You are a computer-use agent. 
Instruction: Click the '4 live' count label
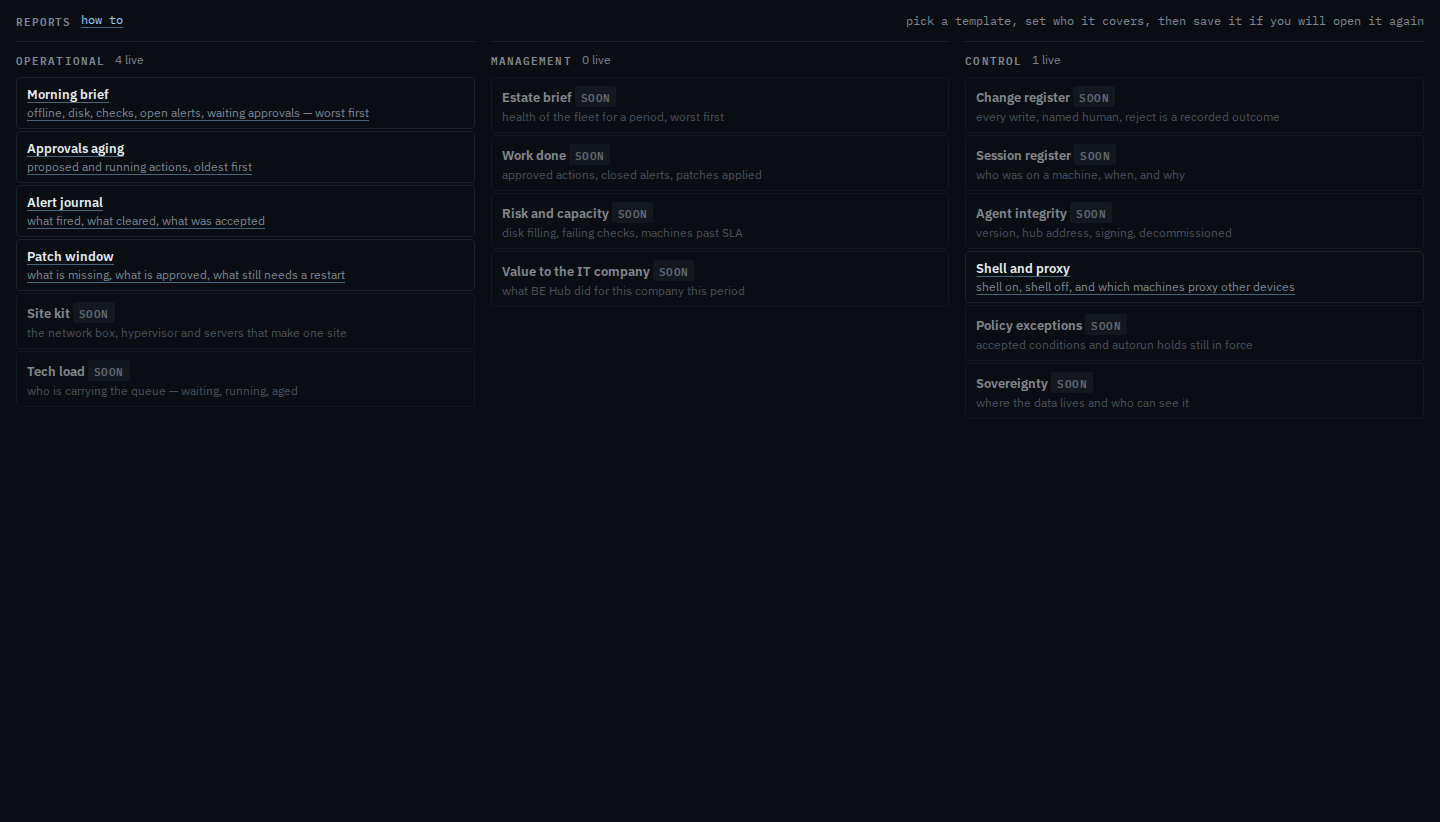tap(129, 60)
